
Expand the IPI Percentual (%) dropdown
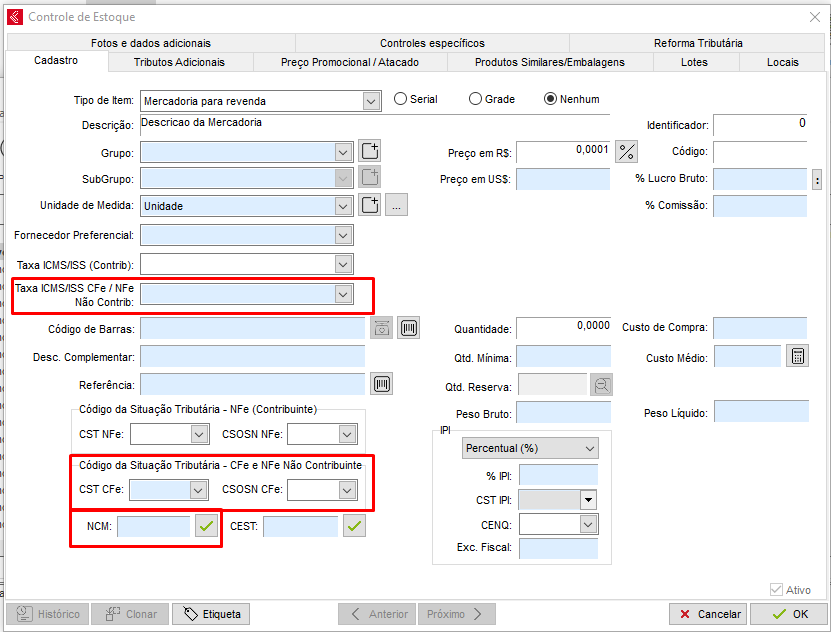click(x=588, y=448)
